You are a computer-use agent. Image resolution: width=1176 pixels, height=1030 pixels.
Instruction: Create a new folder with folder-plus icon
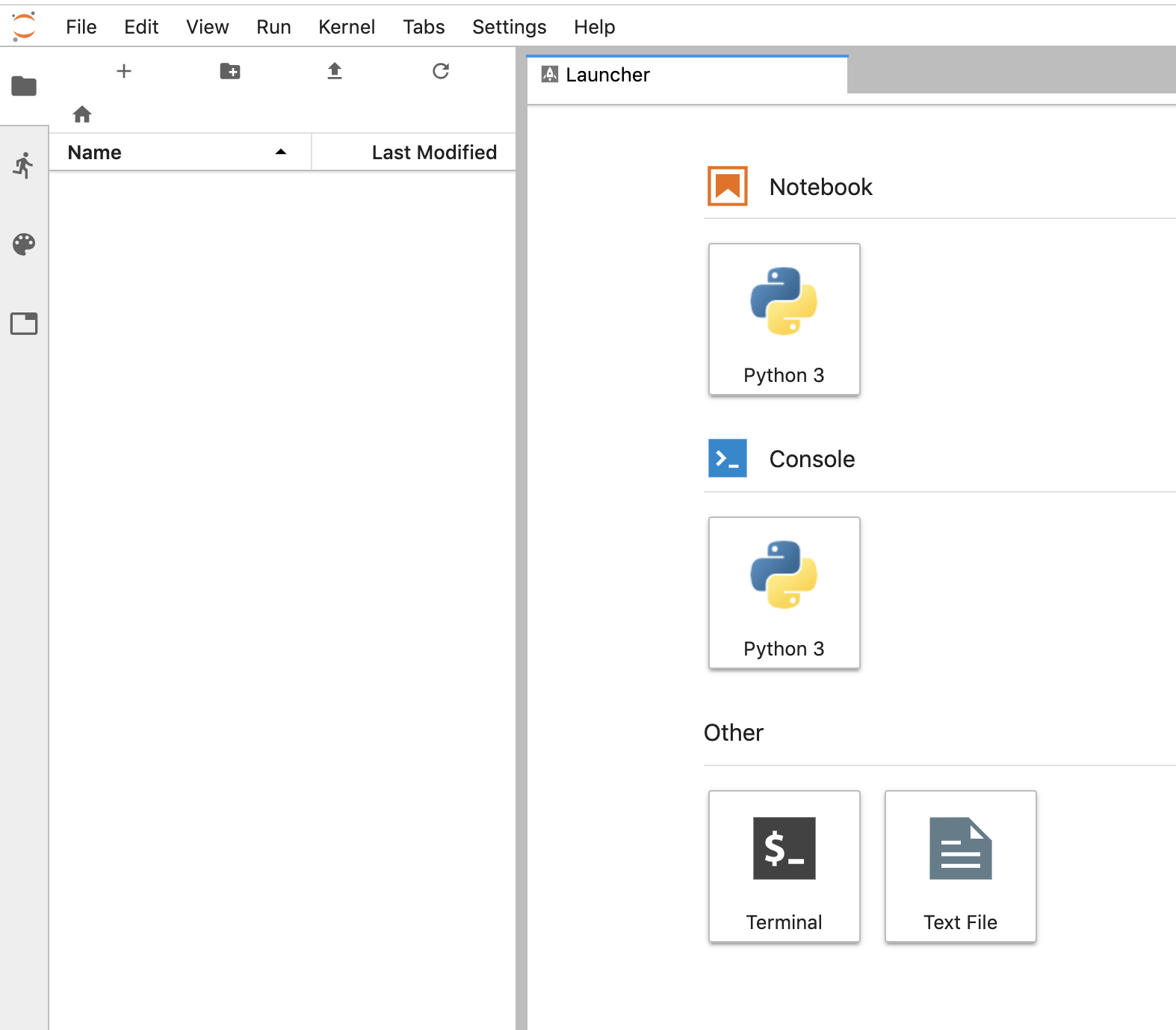[230, 71]
